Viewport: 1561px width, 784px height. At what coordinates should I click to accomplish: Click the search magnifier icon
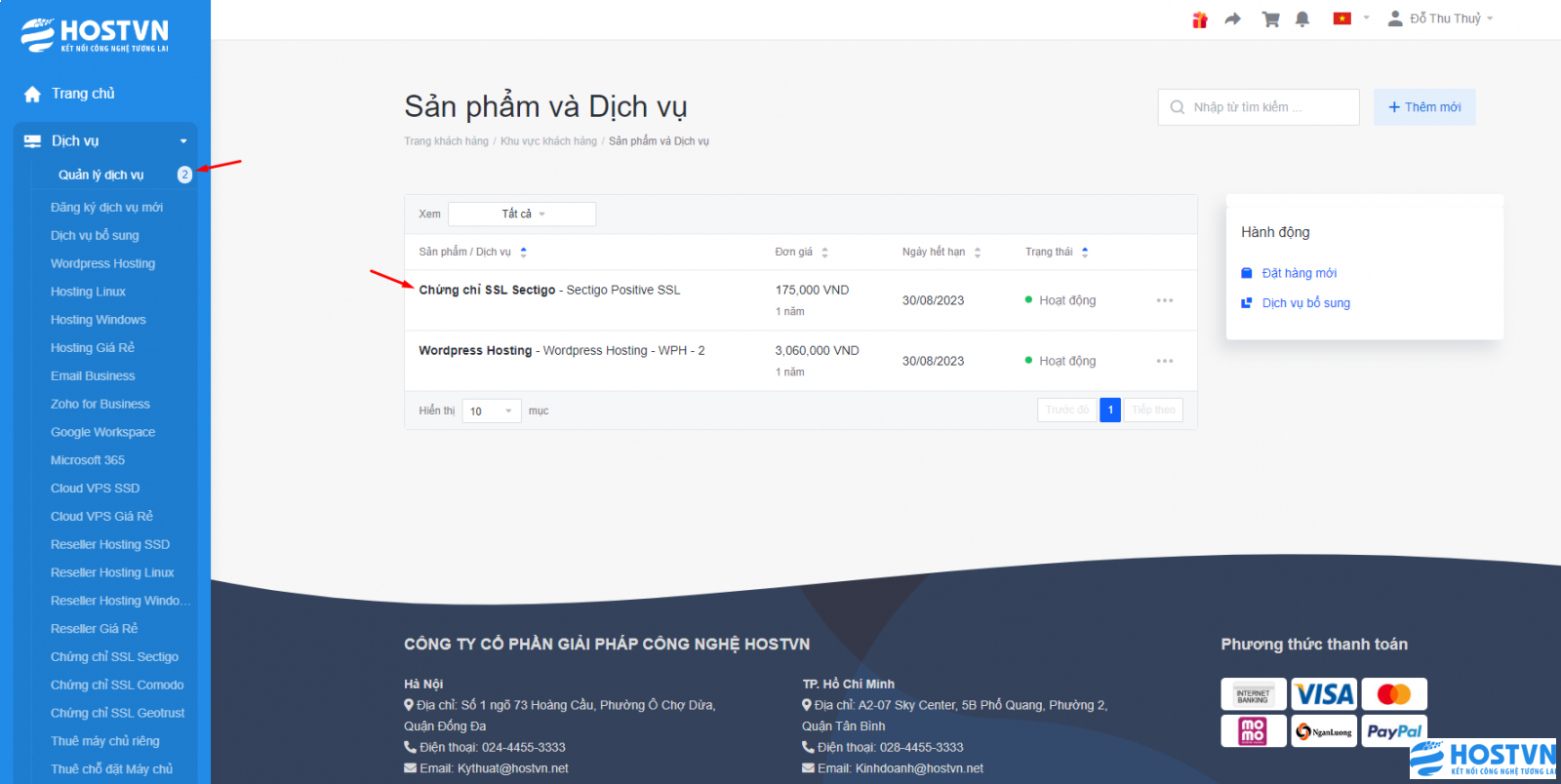[1178, 107]
